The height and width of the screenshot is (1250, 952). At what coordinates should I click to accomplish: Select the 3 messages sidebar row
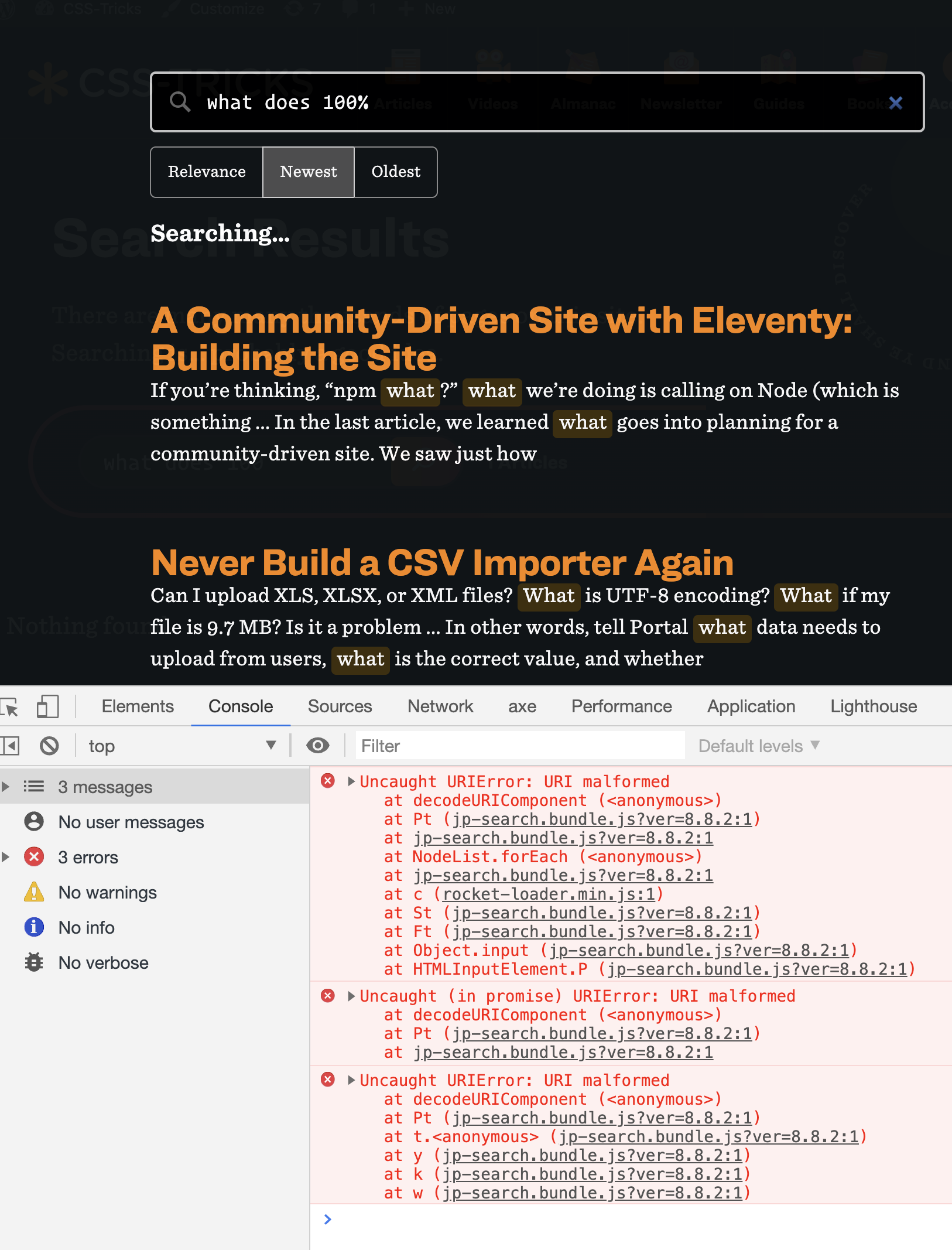(155, 787)
